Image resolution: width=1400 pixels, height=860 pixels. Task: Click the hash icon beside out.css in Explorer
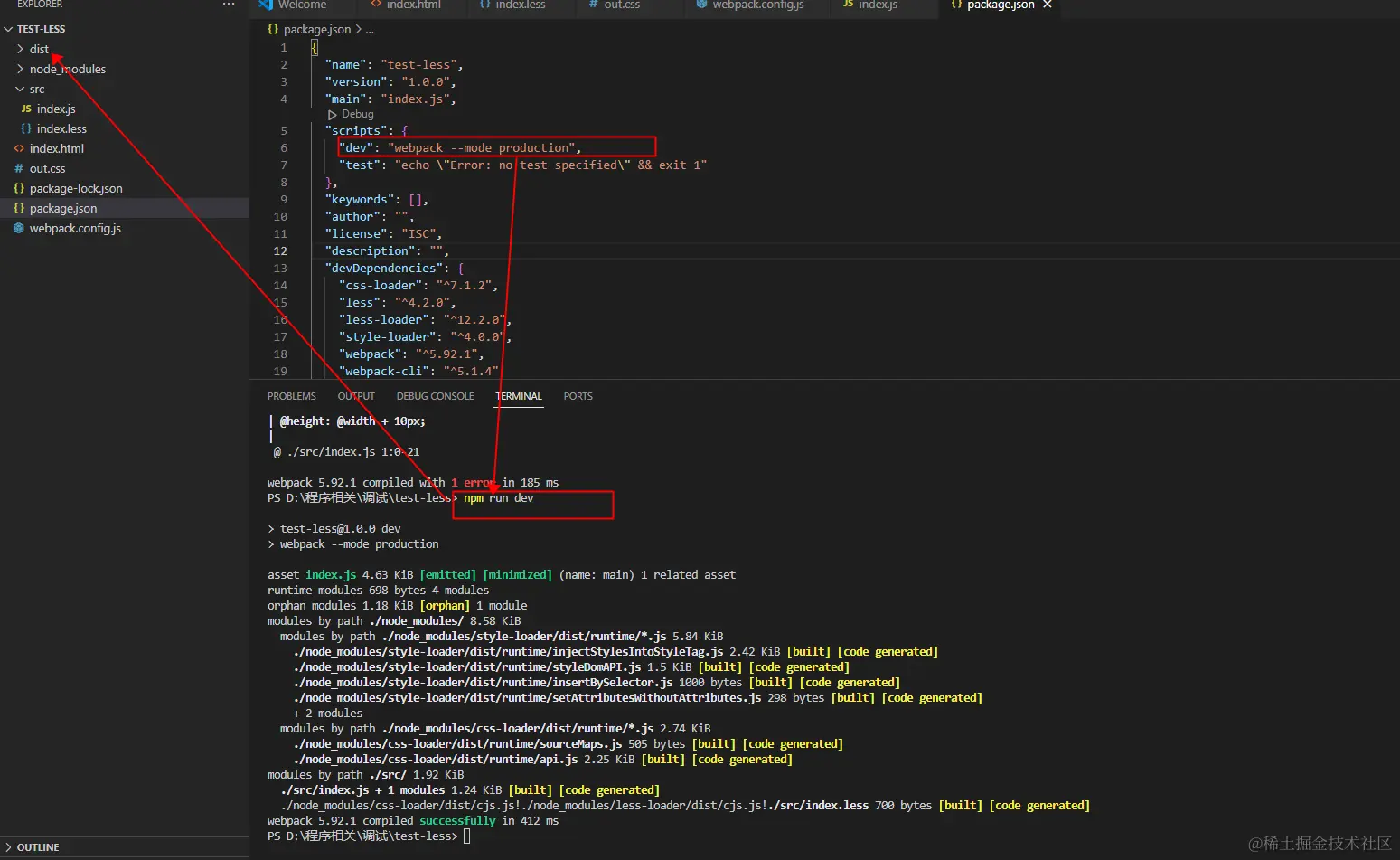19,168
